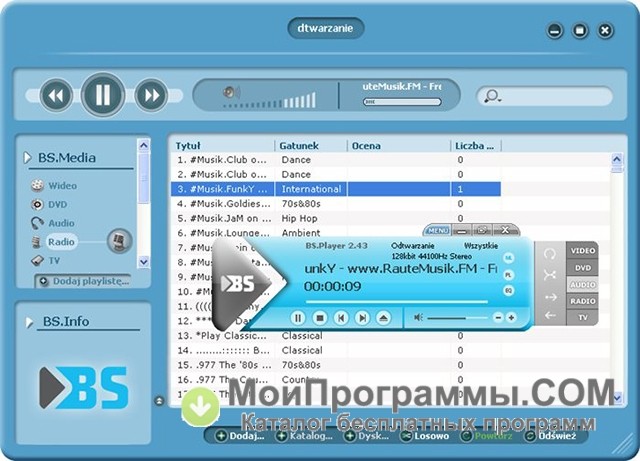Click the Odśwież refresh button

[551, 436]
